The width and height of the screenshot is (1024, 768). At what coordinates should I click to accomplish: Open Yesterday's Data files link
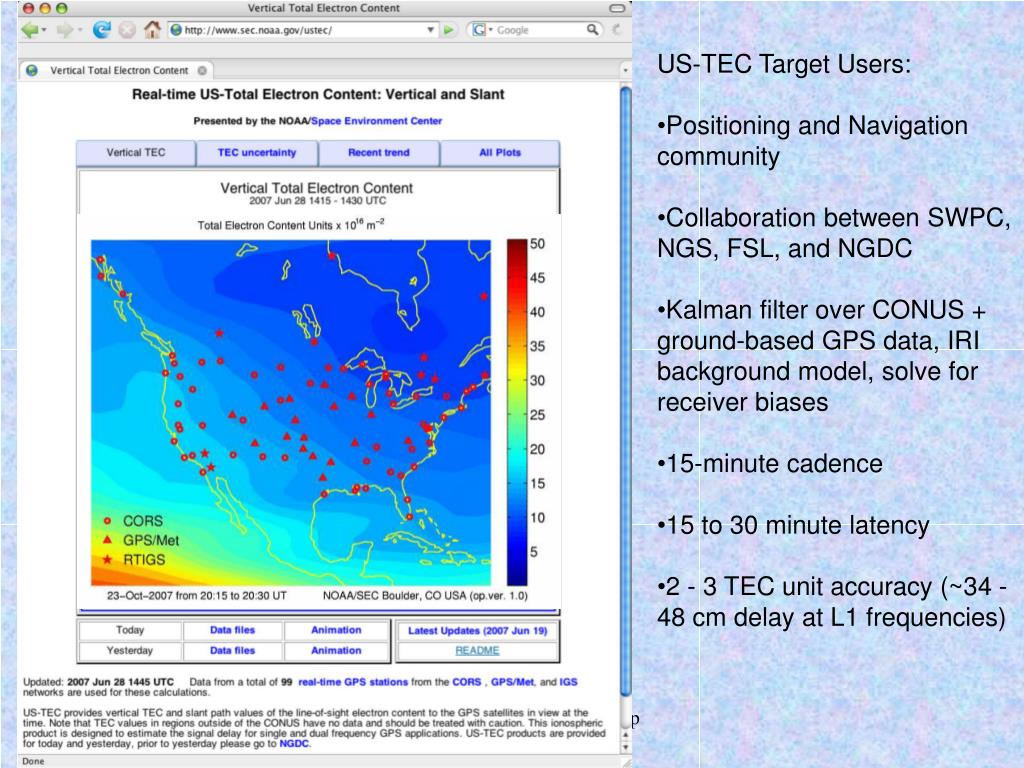[x=232, y=650]
